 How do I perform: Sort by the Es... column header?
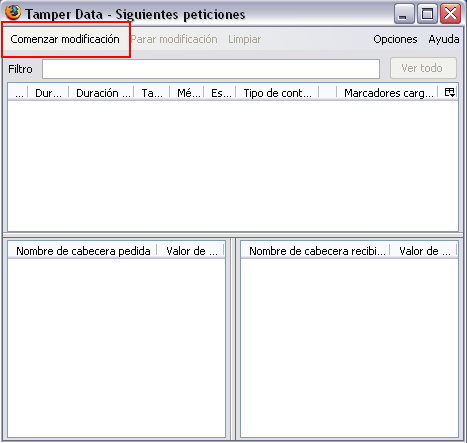[x=220, y=93]
